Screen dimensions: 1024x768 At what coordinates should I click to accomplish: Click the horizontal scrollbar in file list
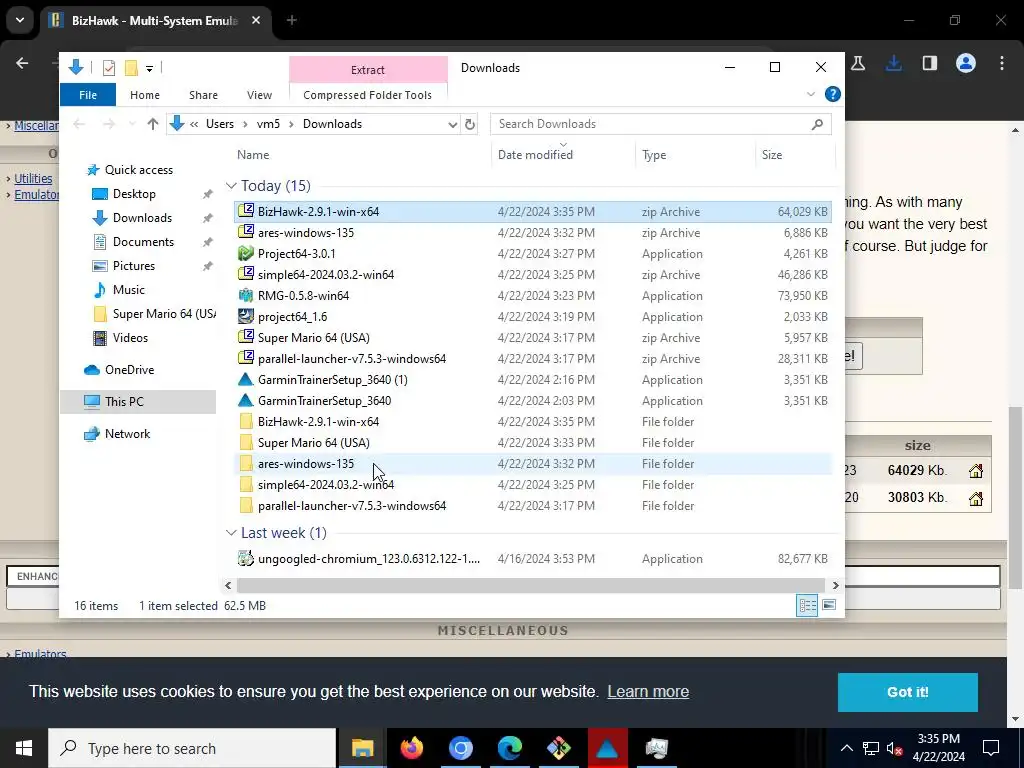[x=532, y=585]
